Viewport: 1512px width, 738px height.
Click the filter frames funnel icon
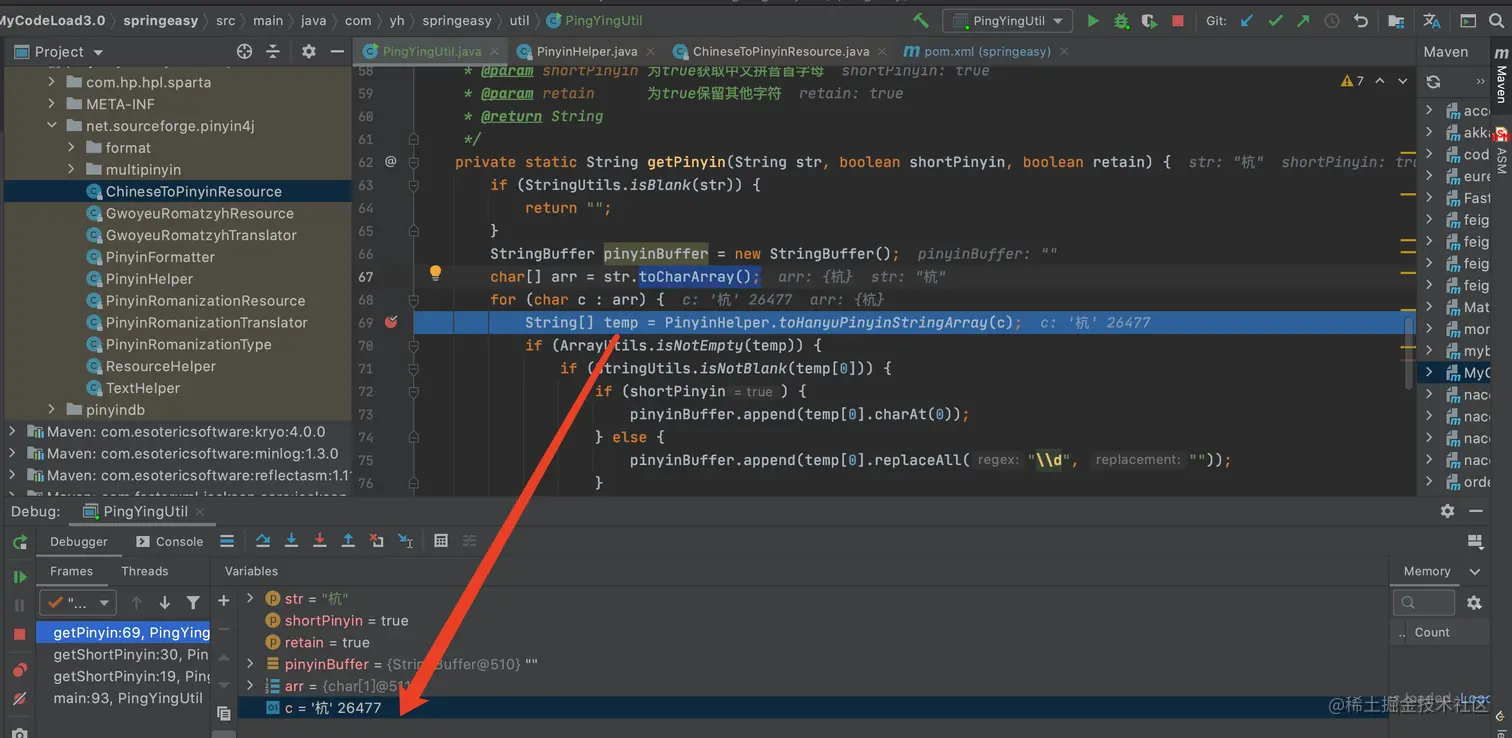[x=193, y=602]
